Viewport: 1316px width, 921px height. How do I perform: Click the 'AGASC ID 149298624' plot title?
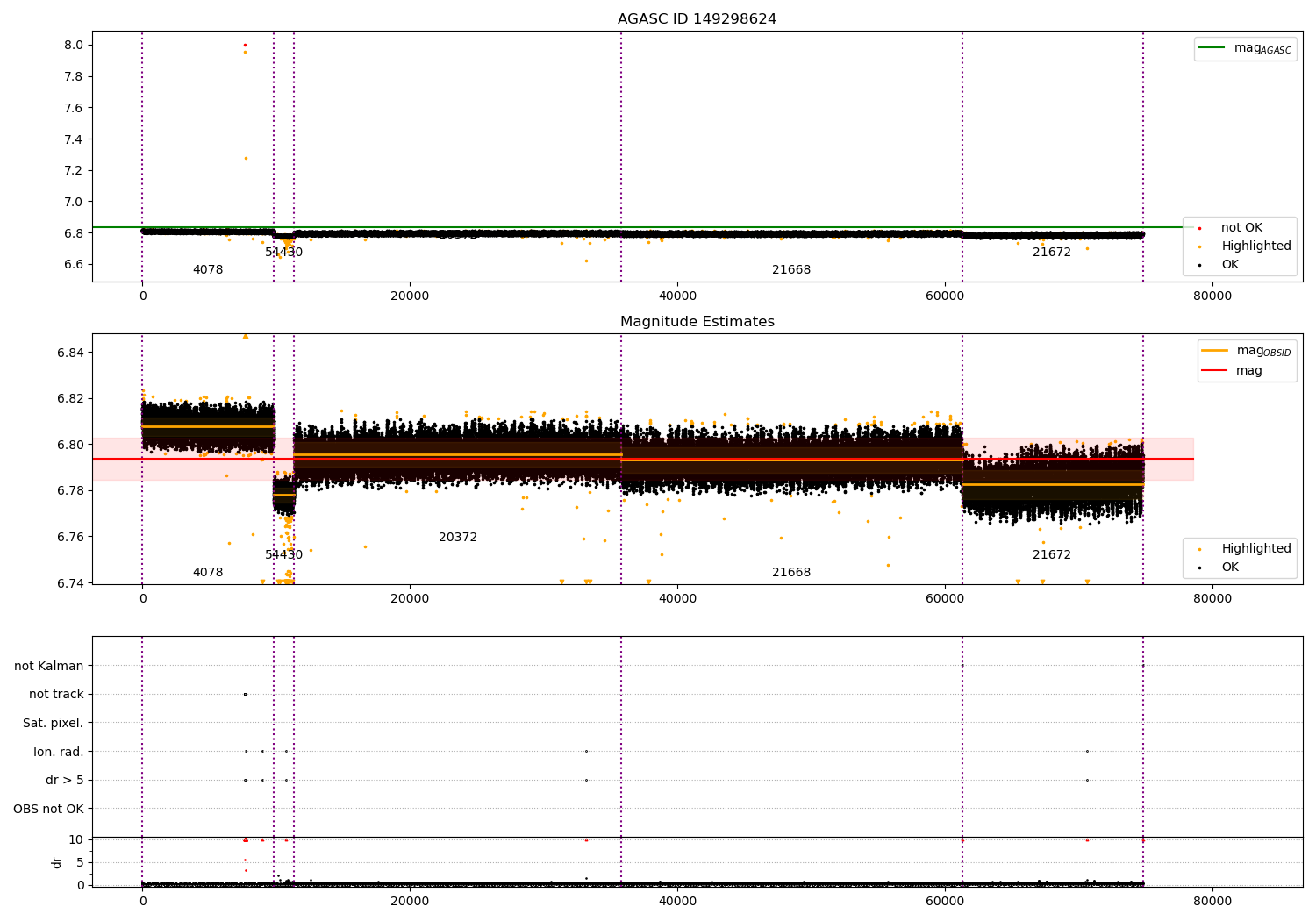coord(697,19)
